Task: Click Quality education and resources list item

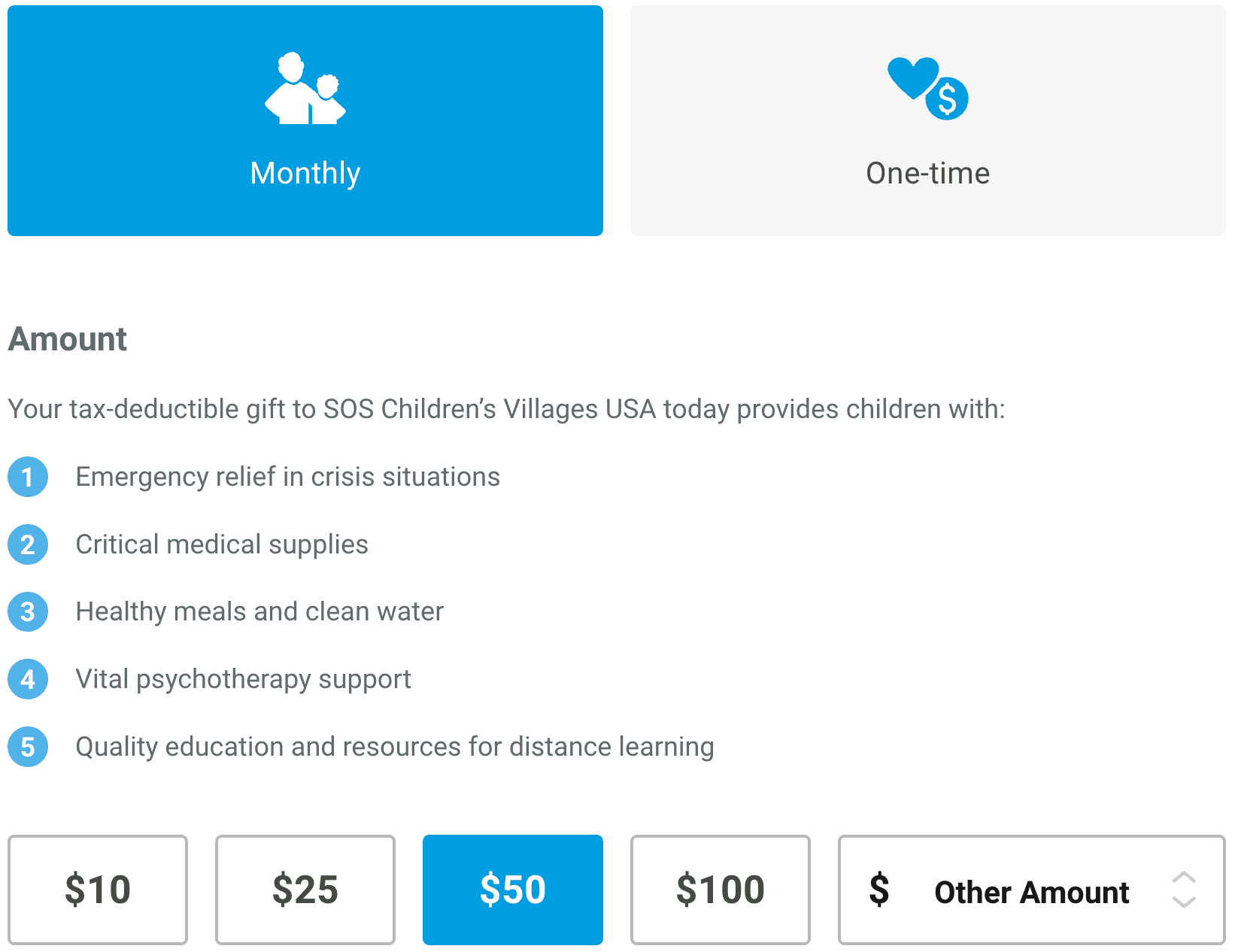Action: click(x=395, y=747)
